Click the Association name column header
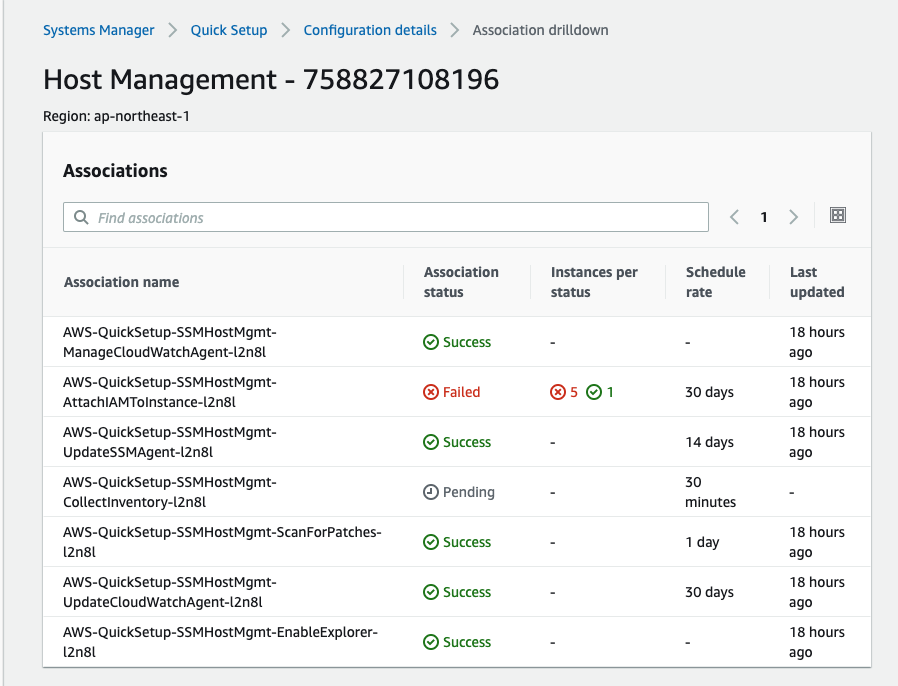Viewport: 898px width, 686px height. coord(121,282)
